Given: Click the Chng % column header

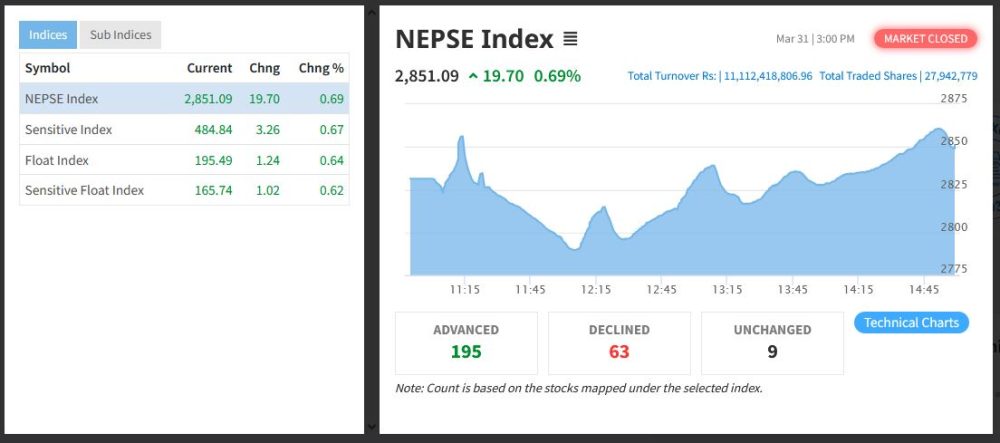Looking at the screenshot, I should [321, 68].
